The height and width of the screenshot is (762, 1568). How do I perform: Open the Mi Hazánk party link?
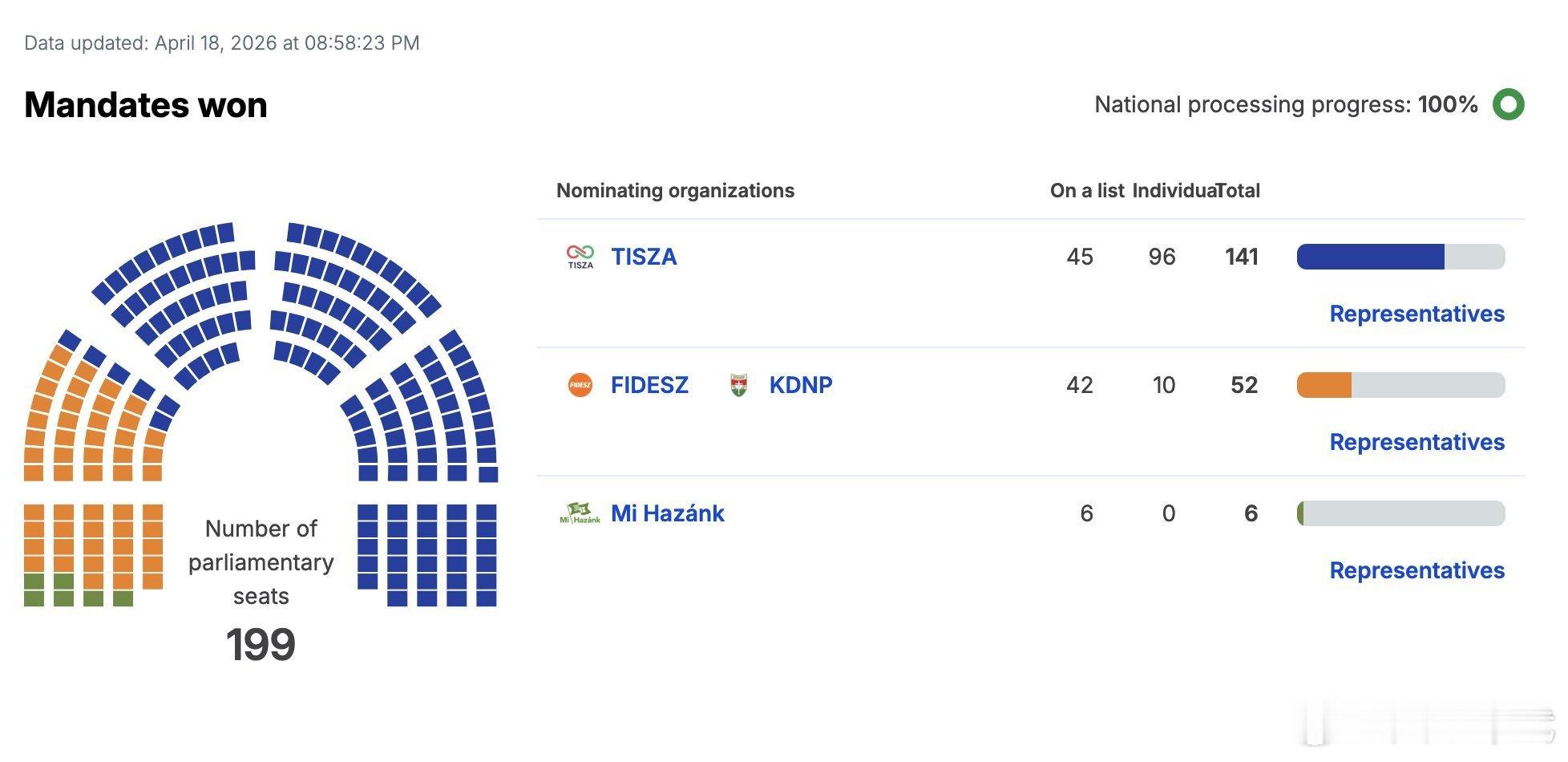tap(667, 513)
